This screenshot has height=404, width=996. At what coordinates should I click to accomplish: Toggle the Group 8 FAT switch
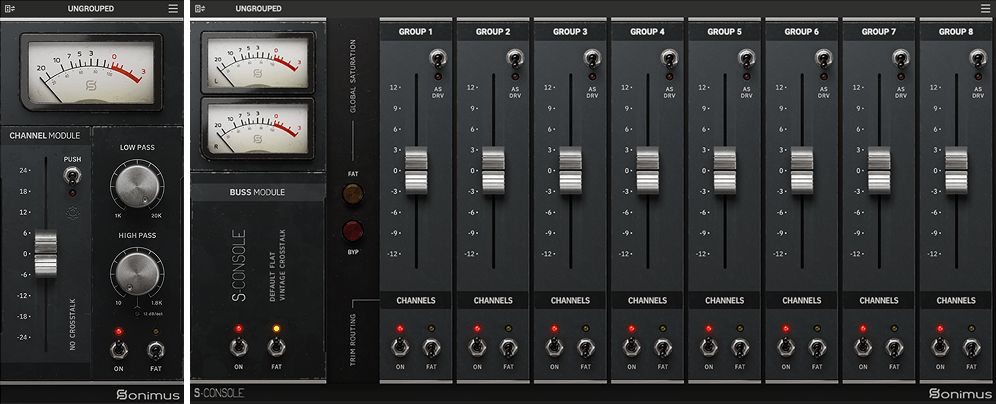(x=972, y=347)
